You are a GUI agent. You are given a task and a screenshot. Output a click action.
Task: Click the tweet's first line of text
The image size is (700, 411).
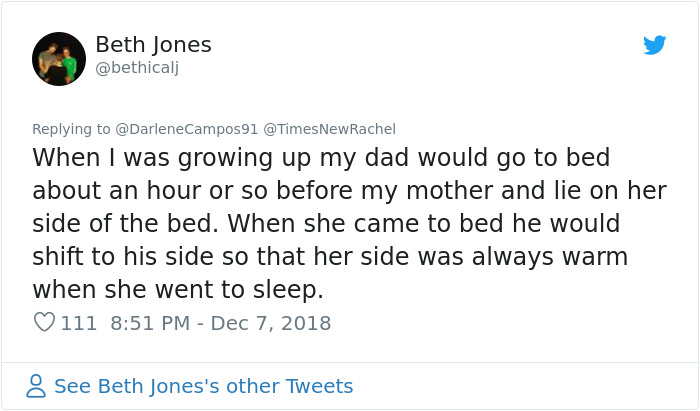321,158
